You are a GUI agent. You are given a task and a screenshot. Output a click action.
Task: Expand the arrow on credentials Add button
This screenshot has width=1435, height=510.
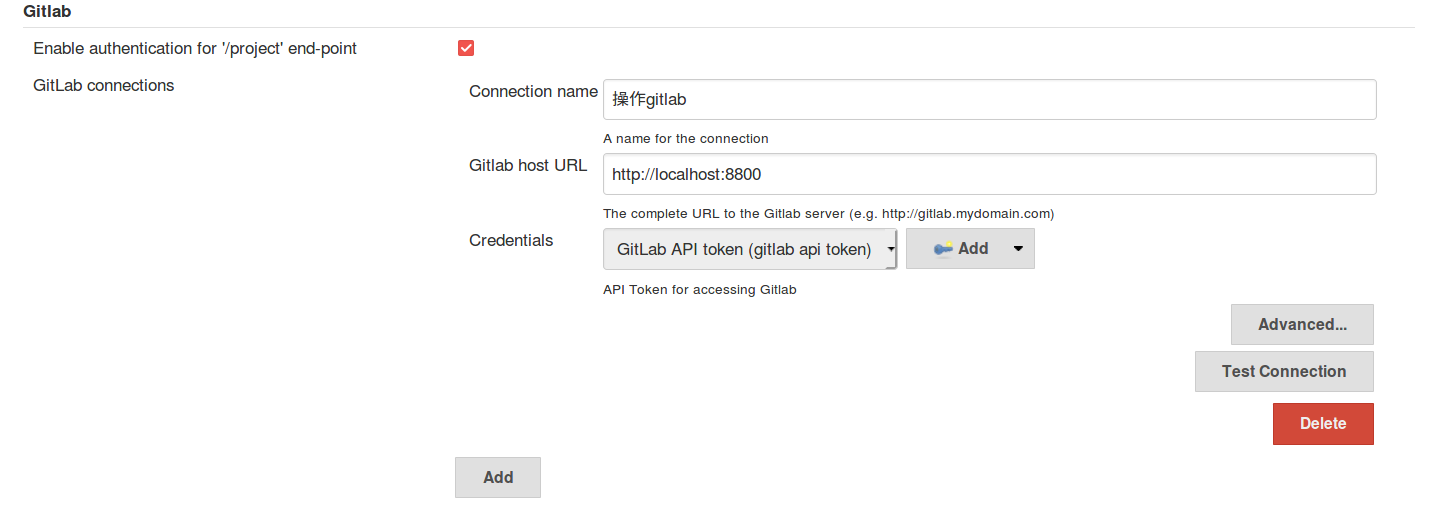coord(1018,250)
